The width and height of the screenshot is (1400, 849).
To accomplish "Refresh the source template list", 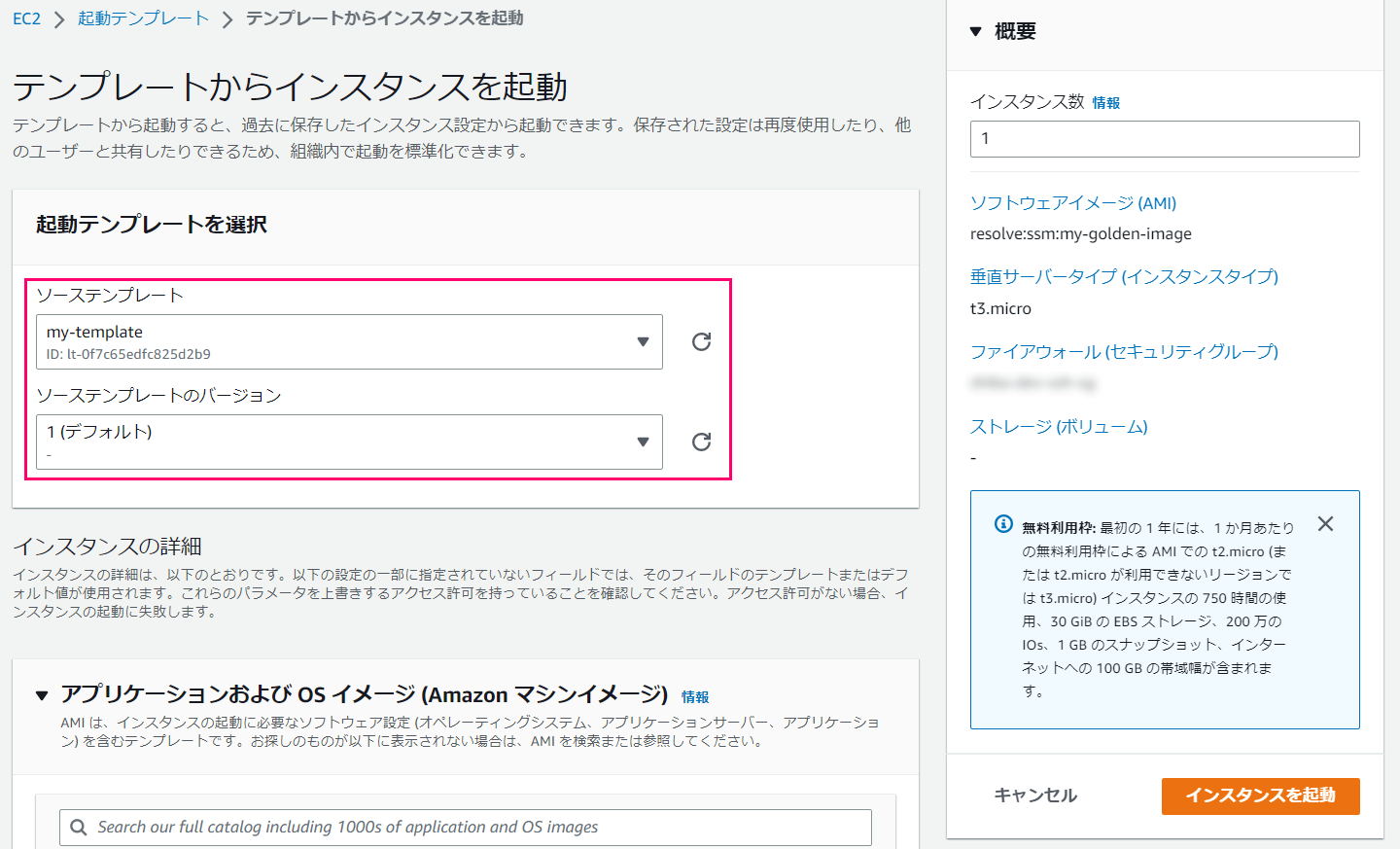I will 699,341.
